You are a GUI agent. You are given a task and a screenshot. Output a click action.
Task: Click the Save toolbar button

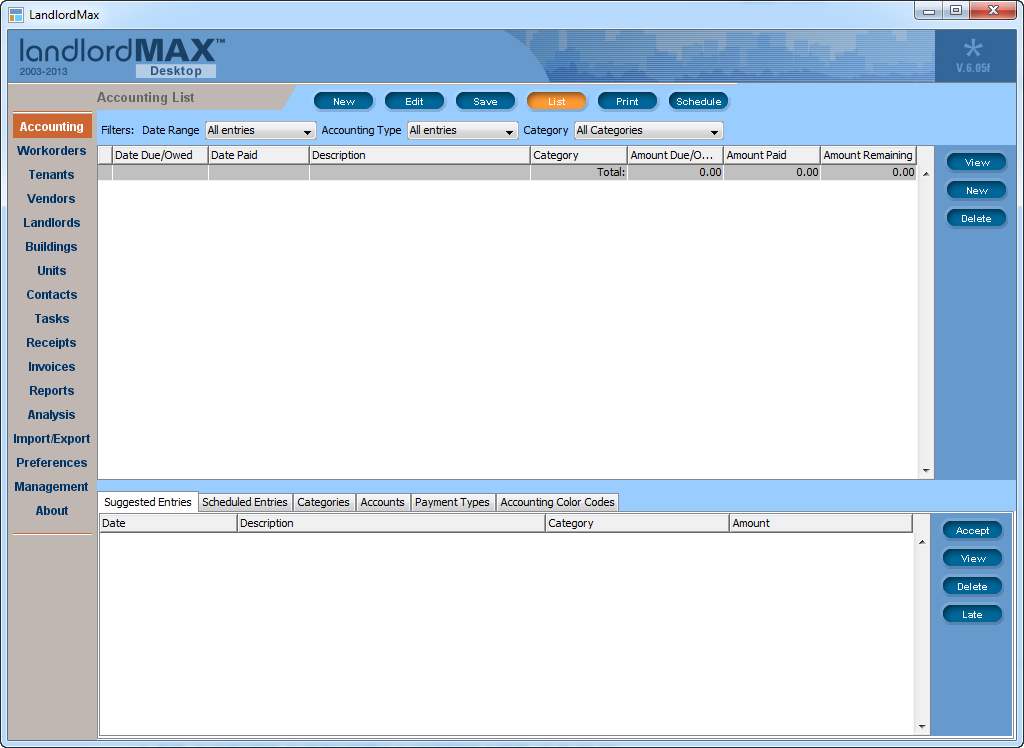[485, 101]
